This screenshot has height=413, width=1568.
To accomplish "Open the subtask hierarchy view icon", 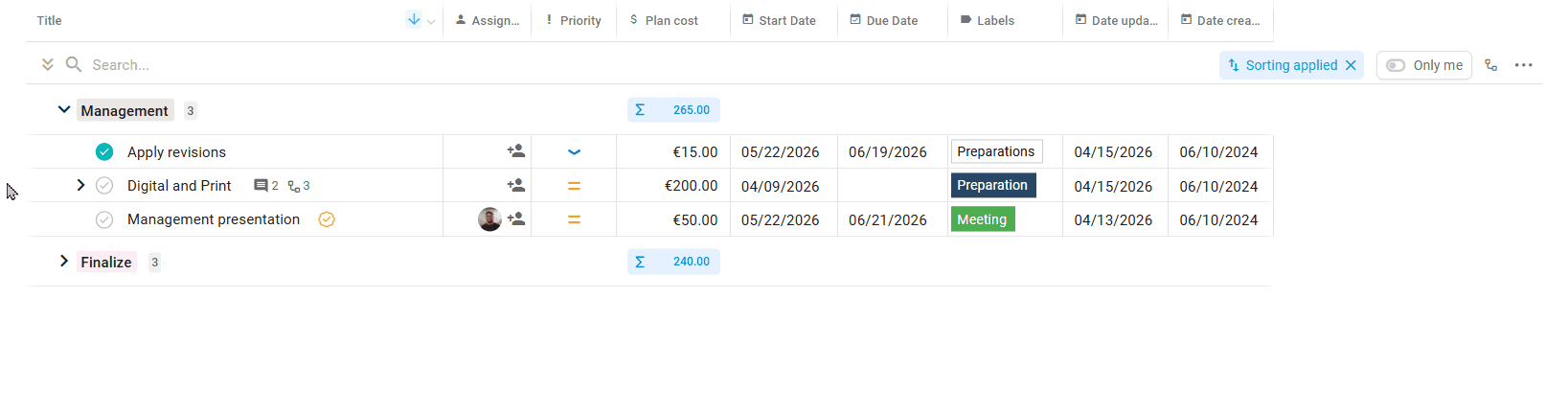I will click(1490, 65).
